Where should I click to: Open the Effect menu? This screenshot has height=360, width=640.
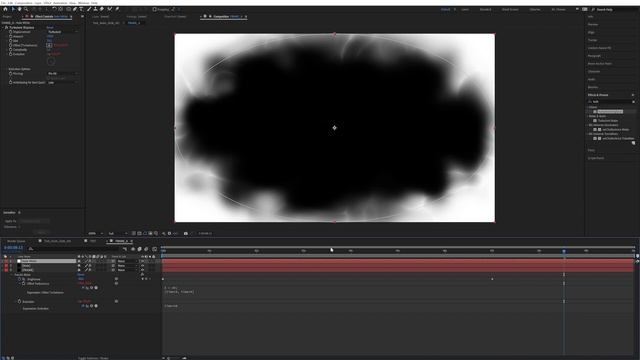pos(47,3)
